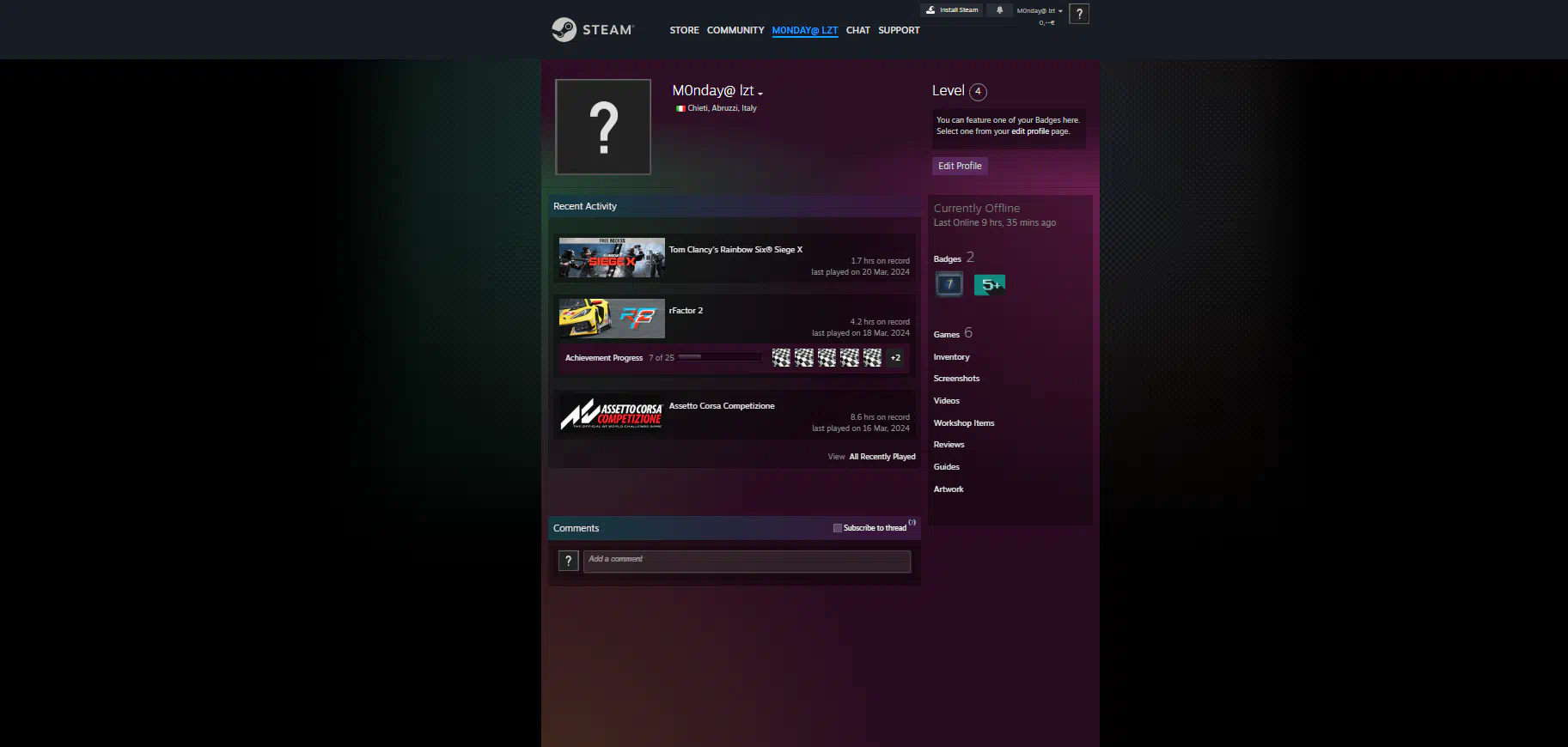Click the +2 more achievements box
1568x747 pixels.
pos(895,358)
